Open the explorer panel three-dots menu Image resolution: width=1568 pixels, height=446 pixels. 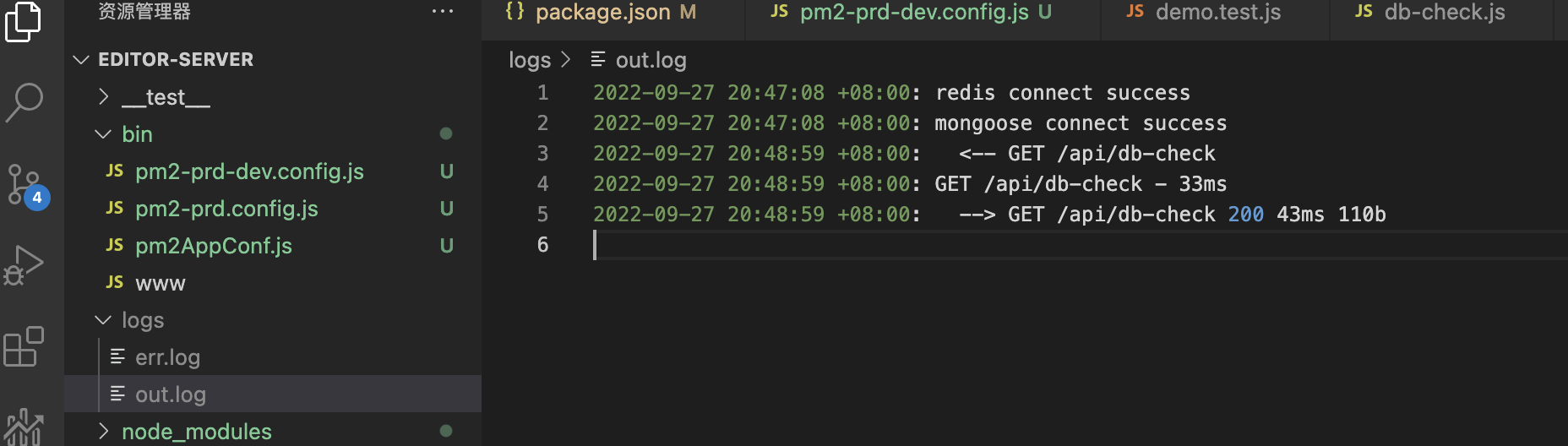click(442, 12)
